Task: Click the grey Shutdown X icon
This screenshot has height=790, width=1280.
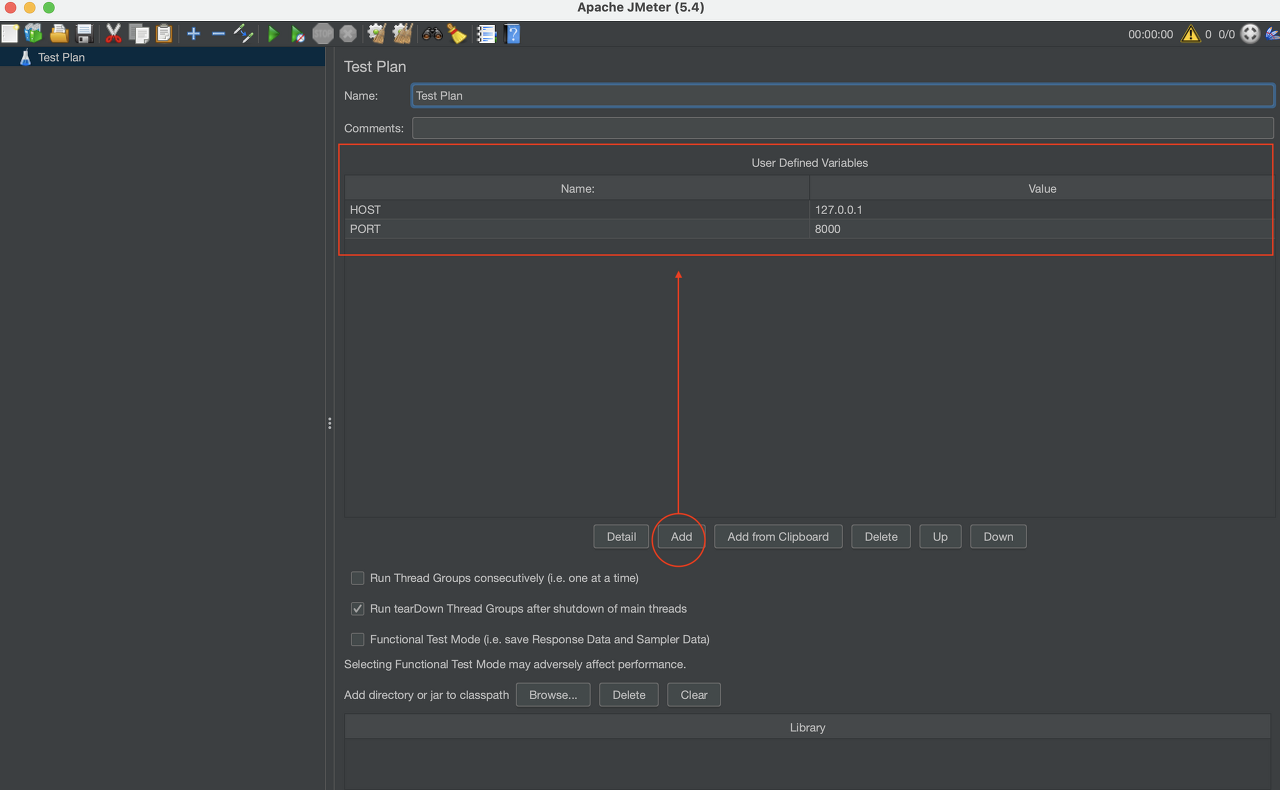Action: point(348,34)
